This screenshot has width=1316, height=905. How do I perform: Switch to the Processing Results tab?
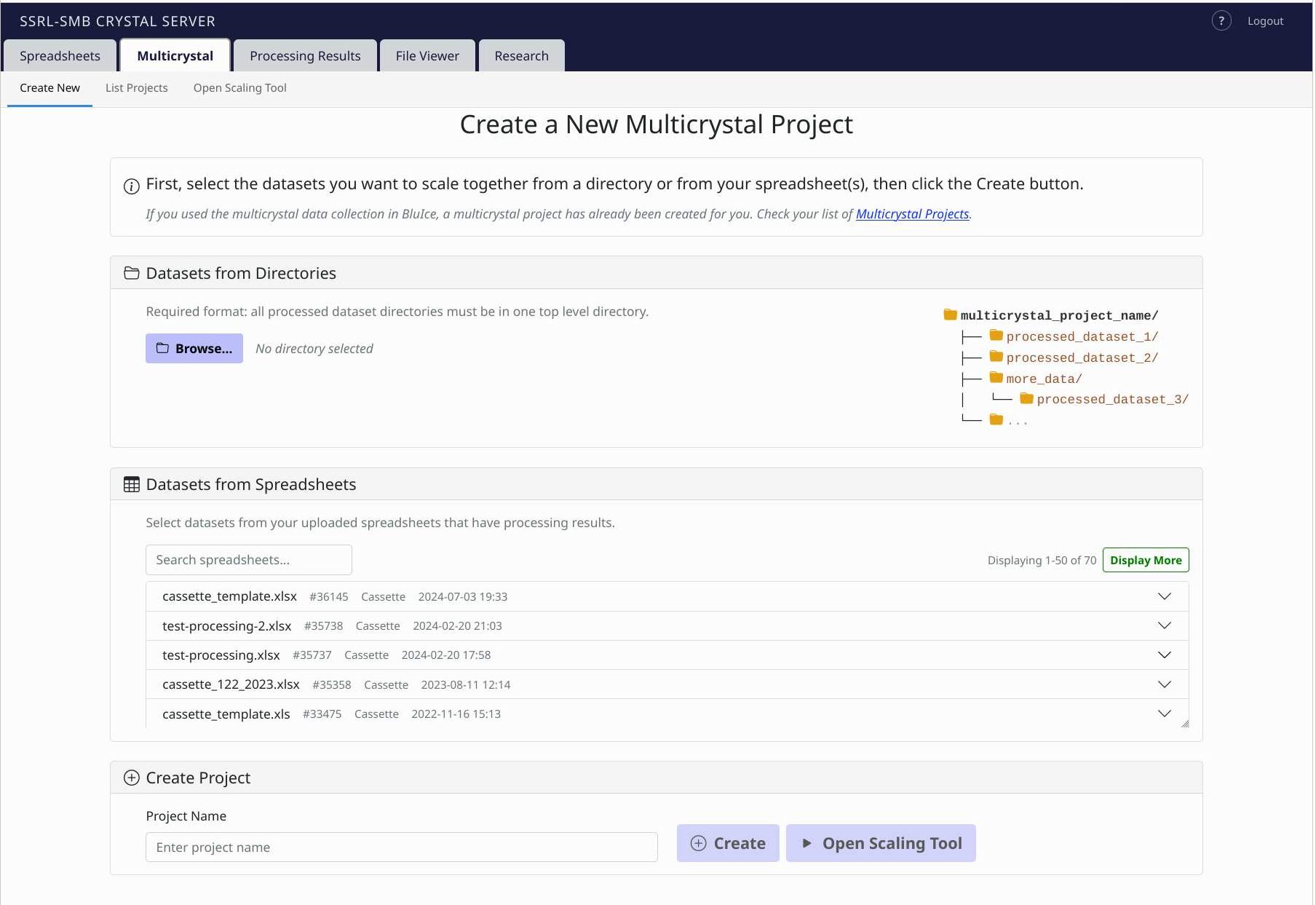pos(305,56)
